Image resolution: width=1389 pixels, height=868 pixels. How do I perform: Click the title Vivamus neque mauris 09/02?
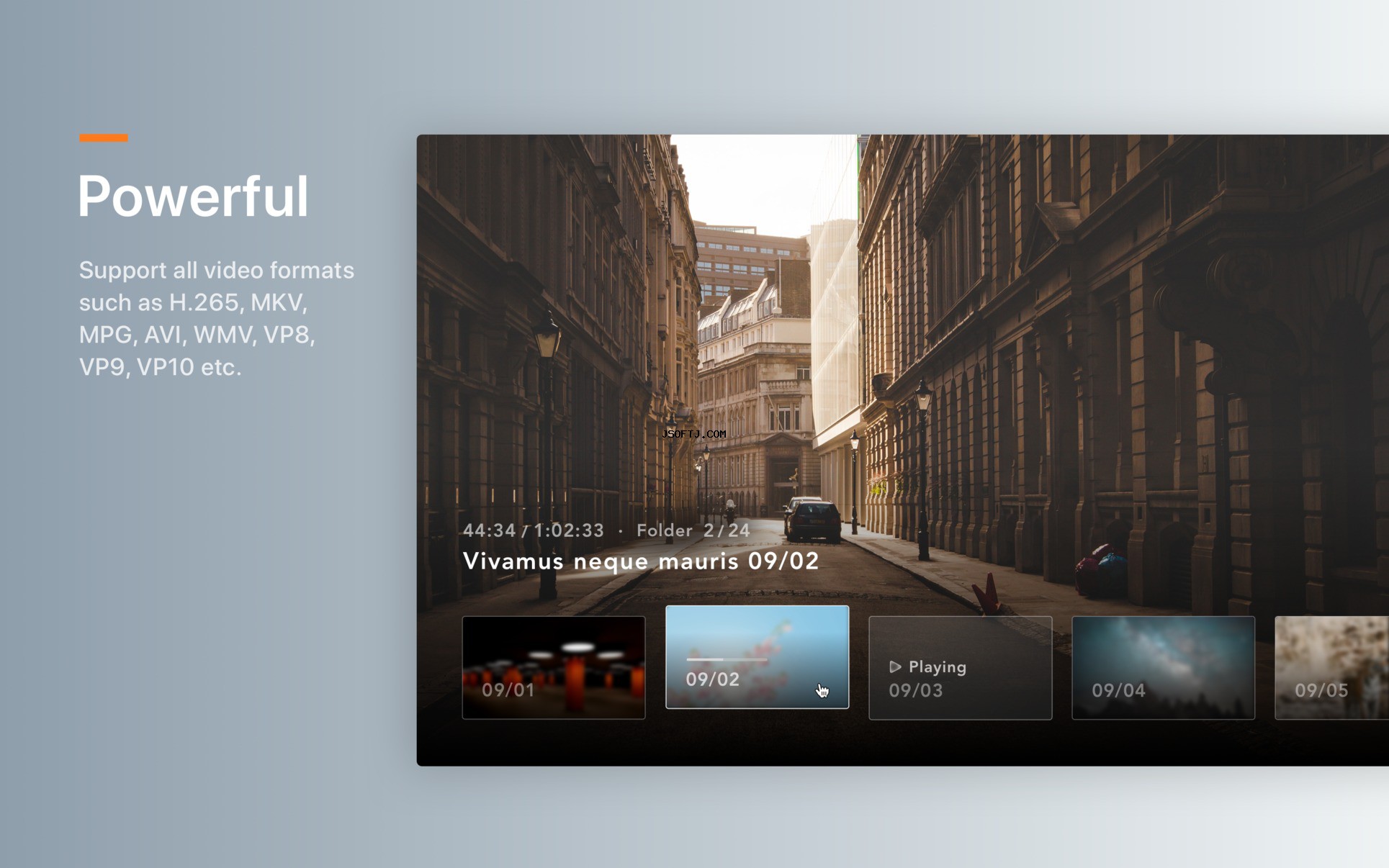(641, 561)
